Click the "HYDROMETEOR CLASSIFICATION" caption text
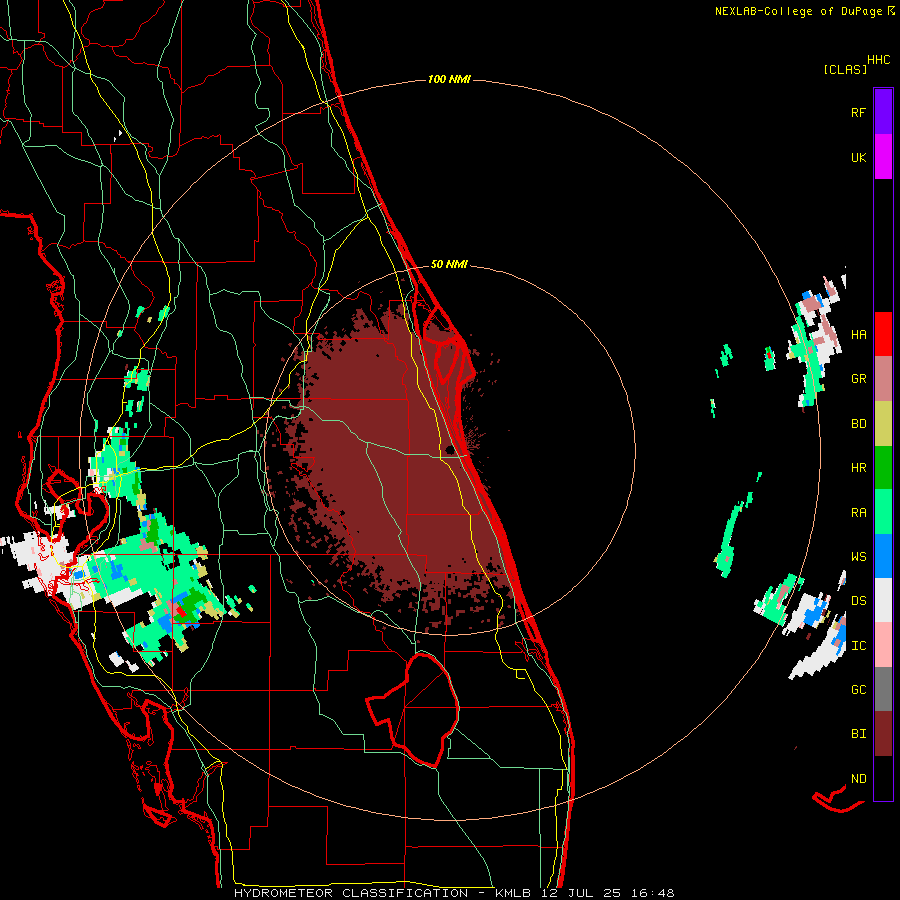The width and height of the screenshot is (900, 900). [x=351, y=893]
